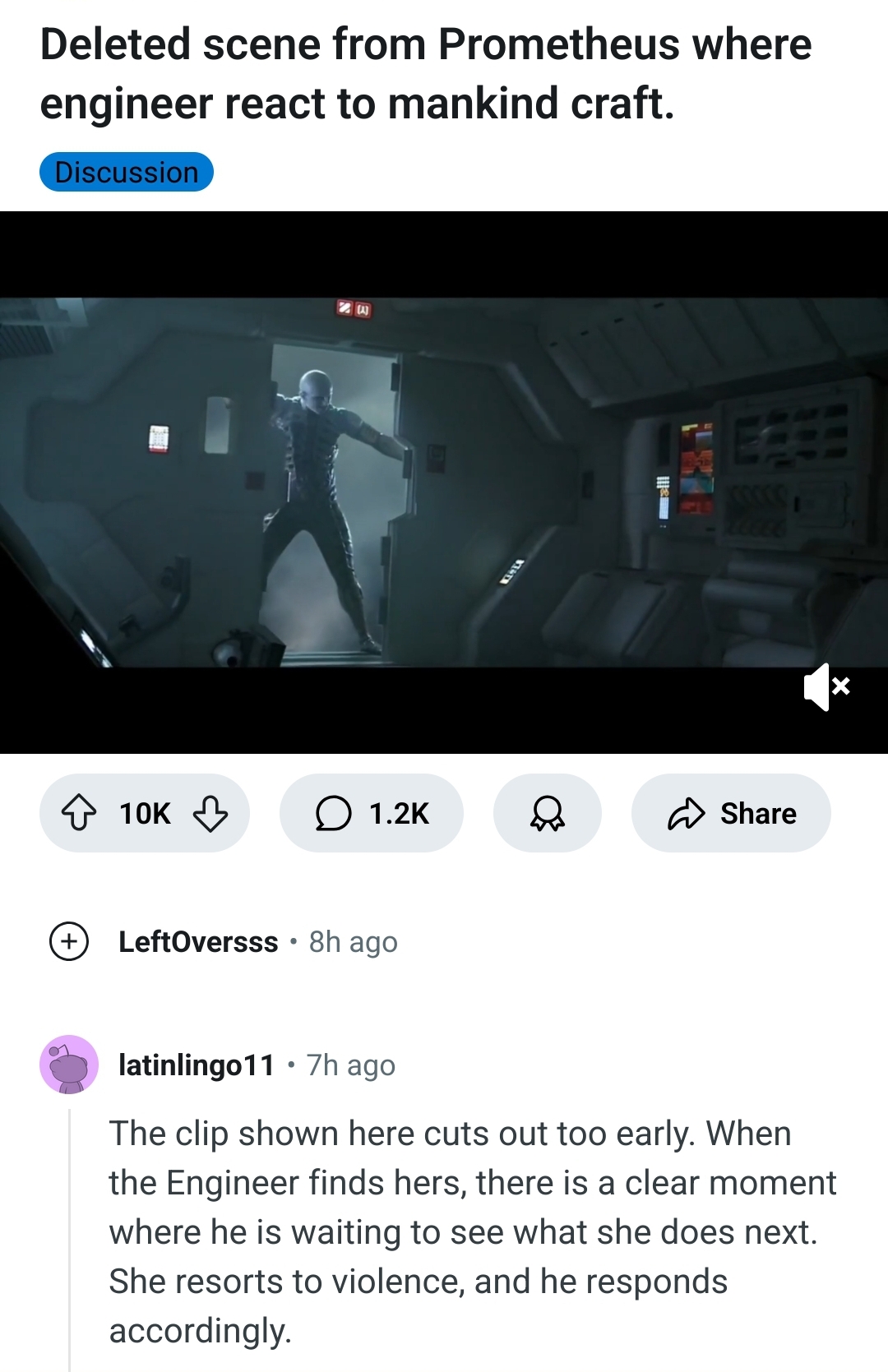Click the share arrow icon
888x1372 pixels.
click(687, 813)
